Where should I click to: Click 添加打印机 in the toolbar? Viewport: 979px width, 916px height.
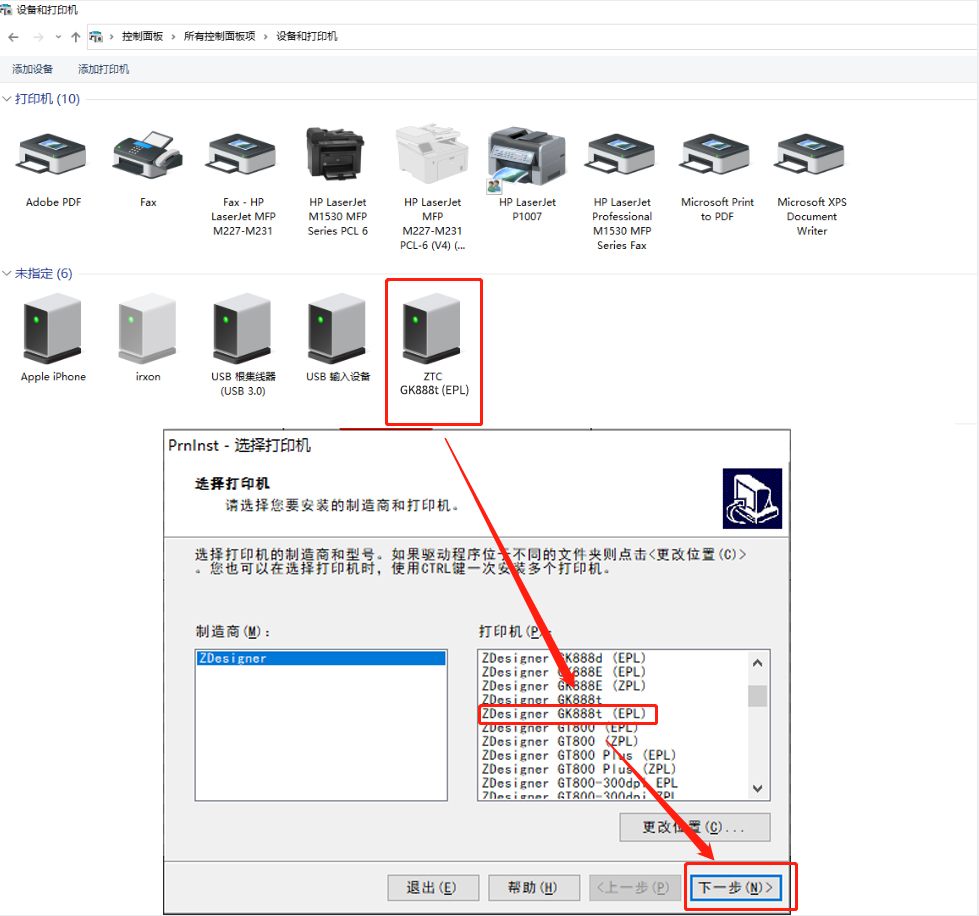click(x=104, y=69)
